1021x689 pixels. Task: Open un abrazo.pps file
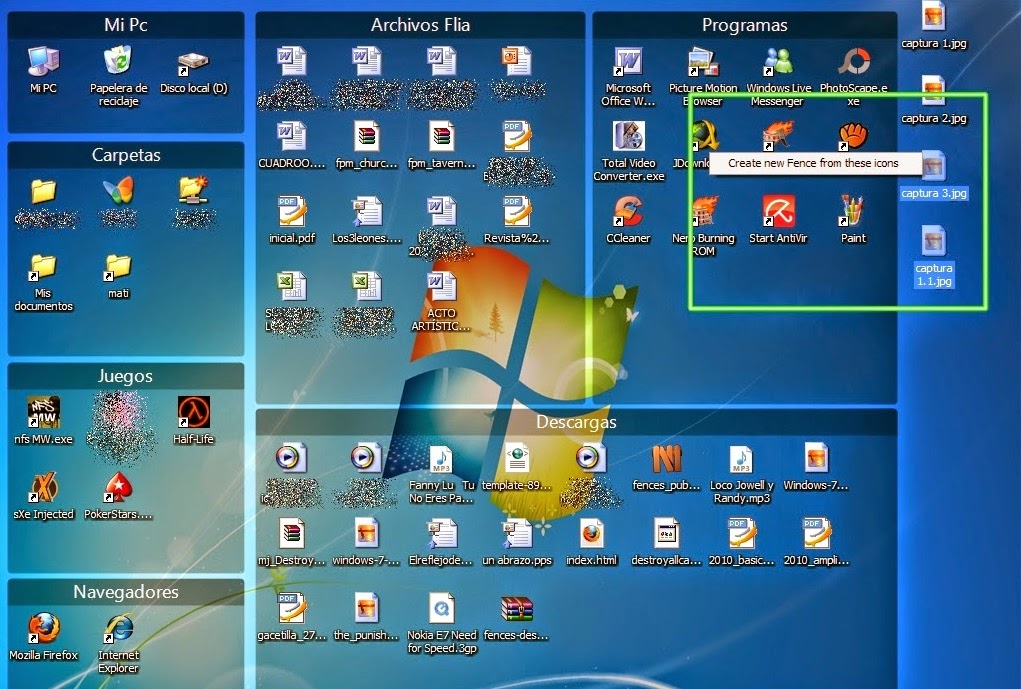(517, 535)
